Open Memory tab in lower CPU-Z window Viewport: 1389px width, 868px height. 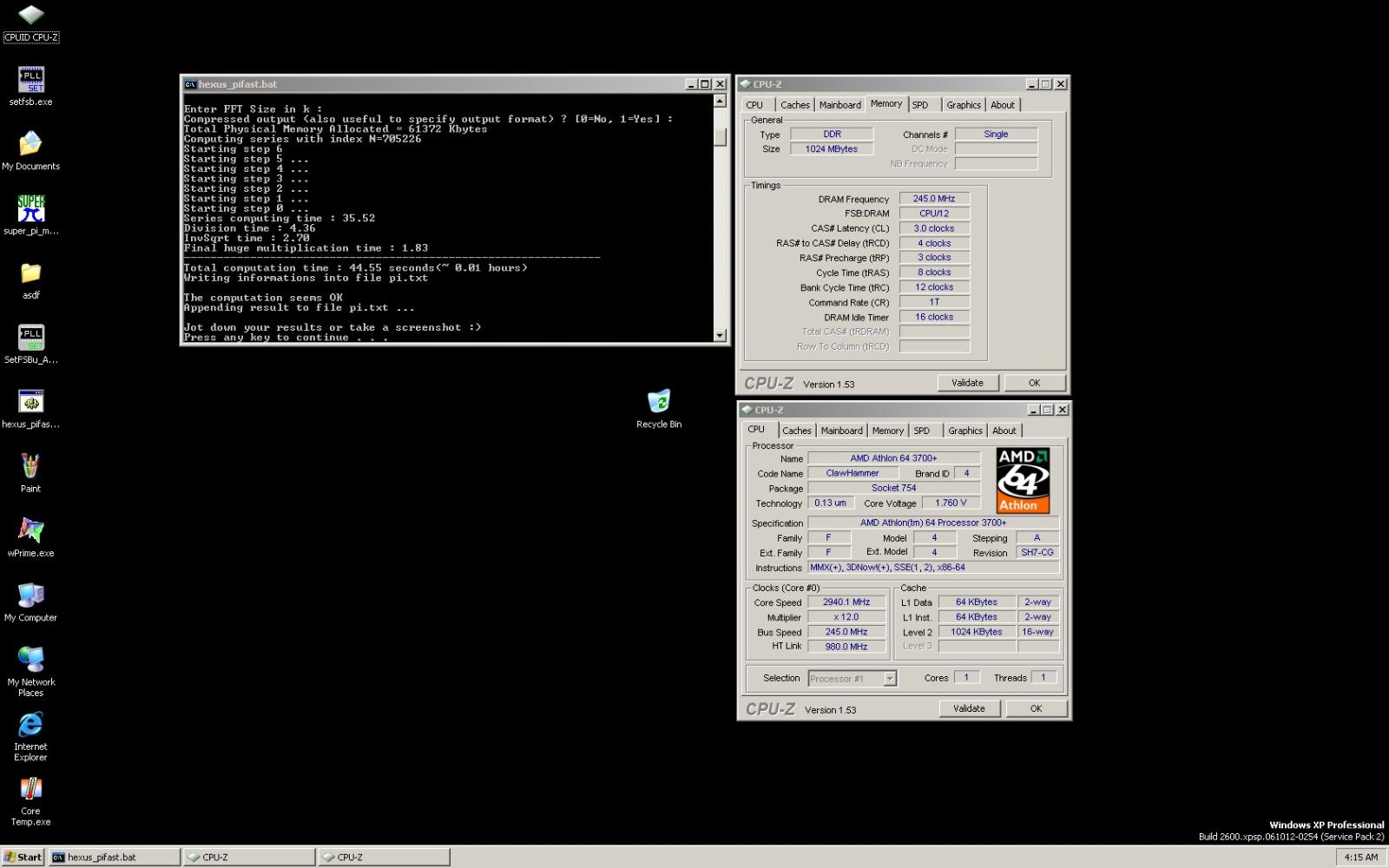coord(888,431)
